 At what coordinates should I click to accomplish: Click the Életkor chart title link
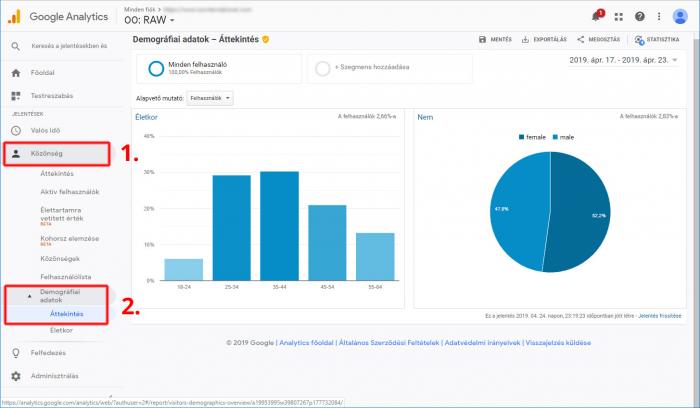(x=146, y=117)
